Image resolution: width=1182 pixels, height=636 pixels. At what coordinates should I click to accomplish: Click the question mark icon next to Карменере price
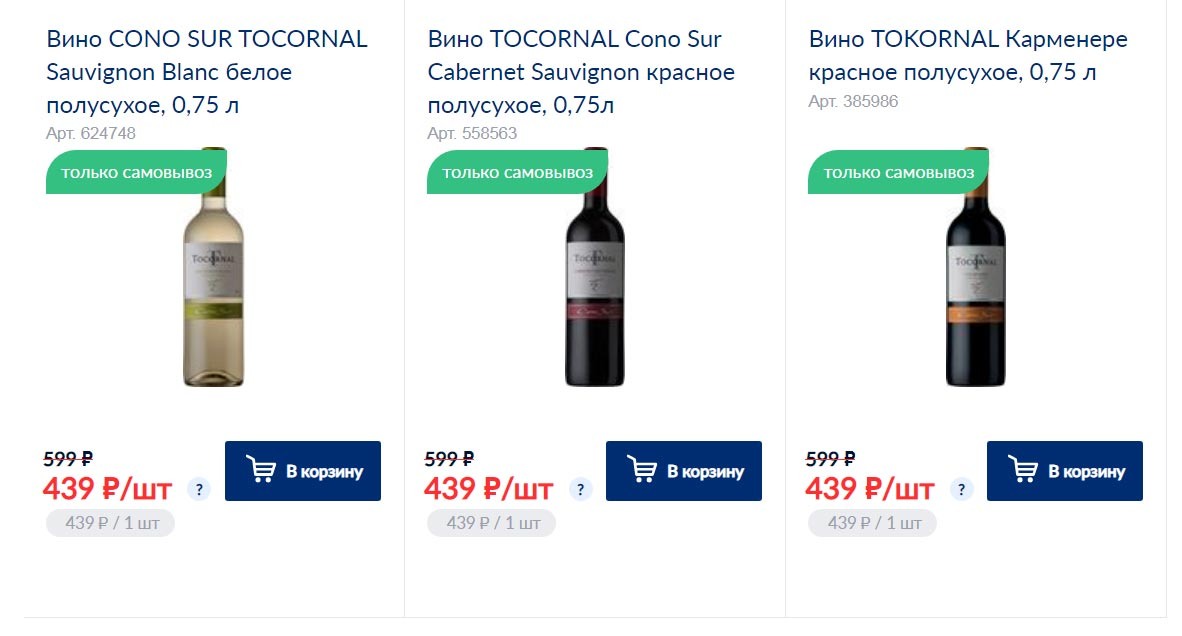click(x=962, y=490)
